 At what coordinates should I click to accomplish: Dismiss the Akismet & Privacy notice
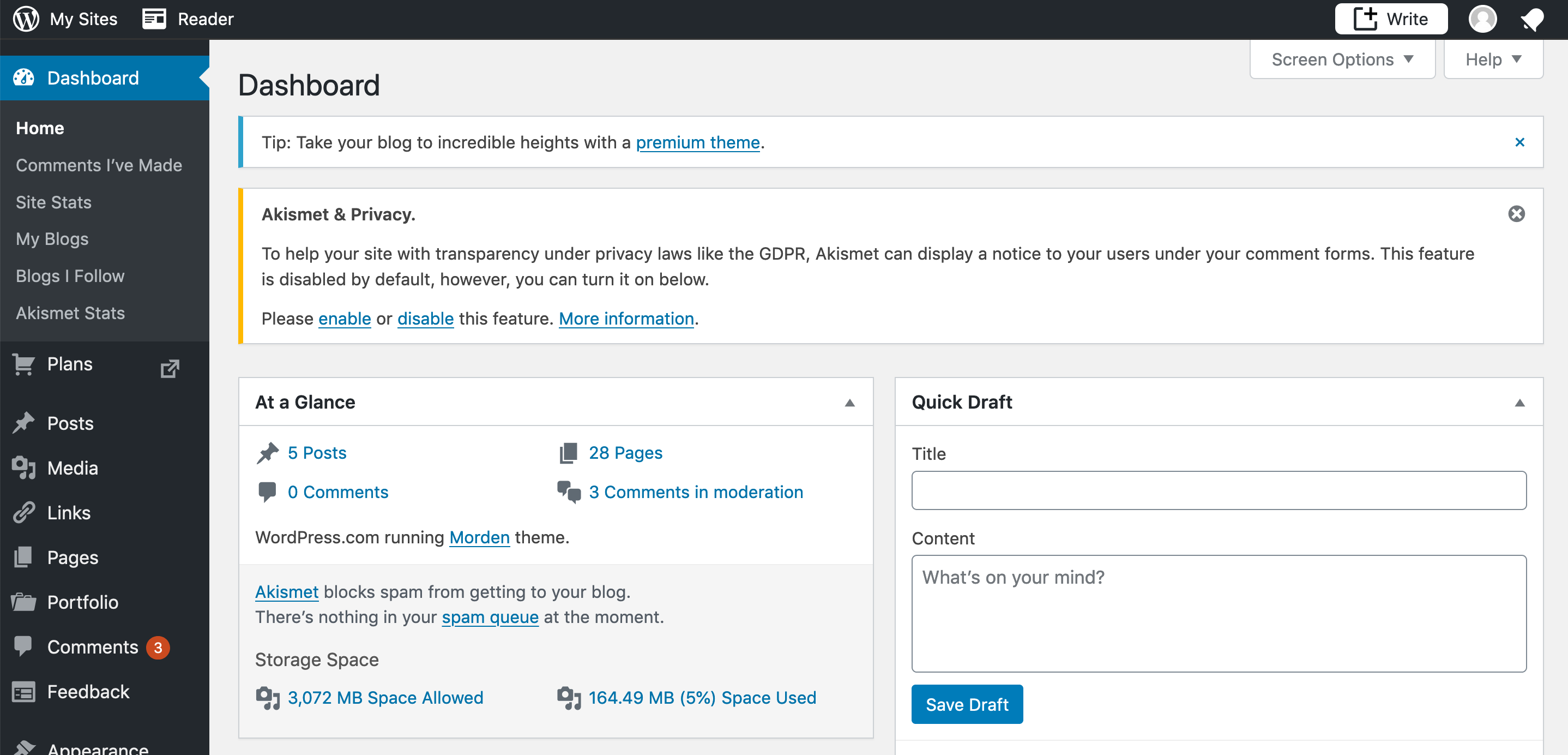point(1516,214)
